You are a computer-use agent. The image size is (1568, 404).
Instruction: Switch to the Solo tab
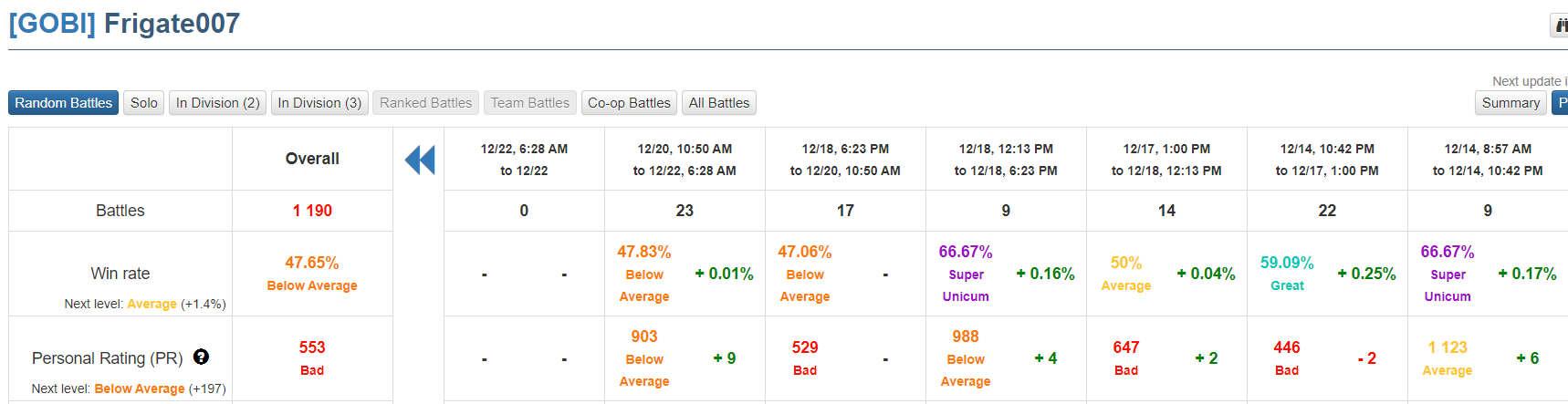143,103
